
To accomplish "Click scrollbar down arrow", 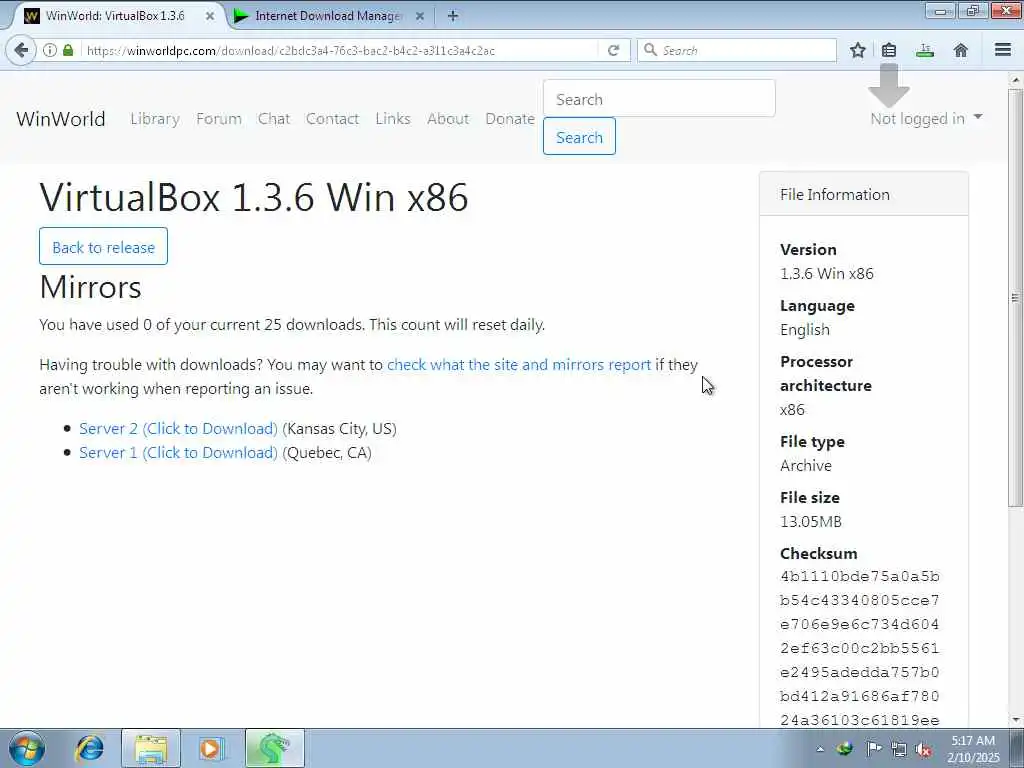I will [x=1015, y=720].
